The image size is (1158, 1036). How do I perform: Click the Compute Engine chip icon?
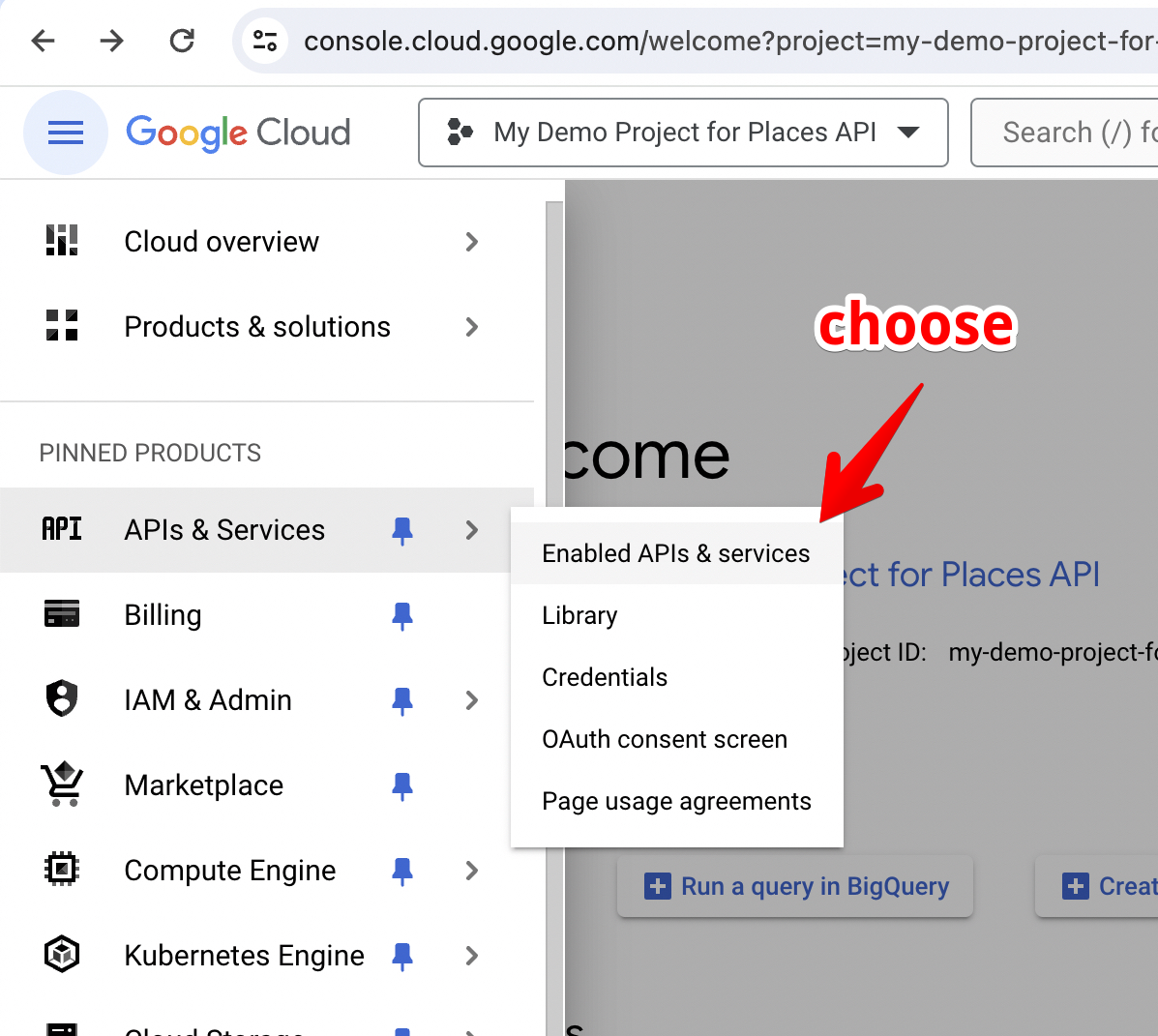pos(62,870)
